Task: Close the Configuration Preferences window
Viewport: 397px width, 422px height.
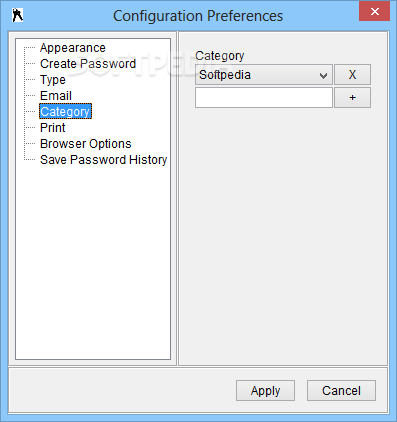Action: 374,11
